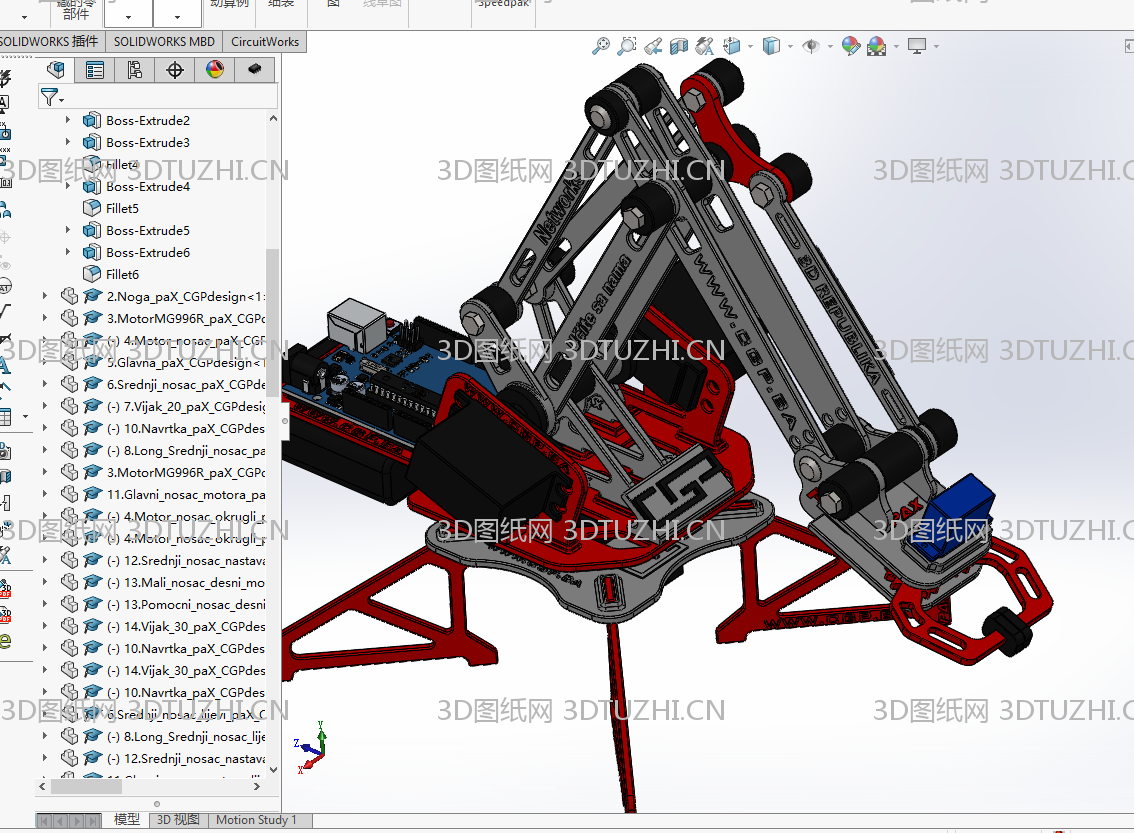The width and height of the screenshot is (1134, 833).
Task: Switch to the SOLIDWORKS MBD tab
Action: pos(164,41)
